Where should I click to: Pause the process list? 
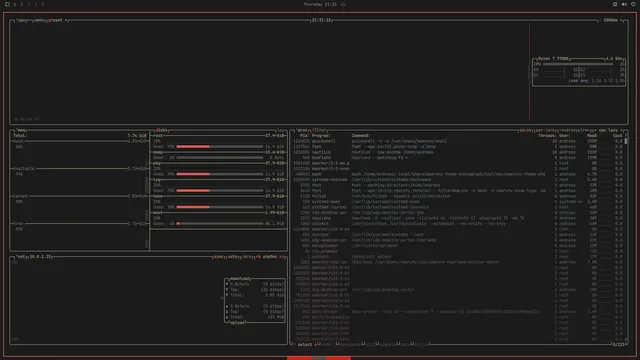pos(525,130)
